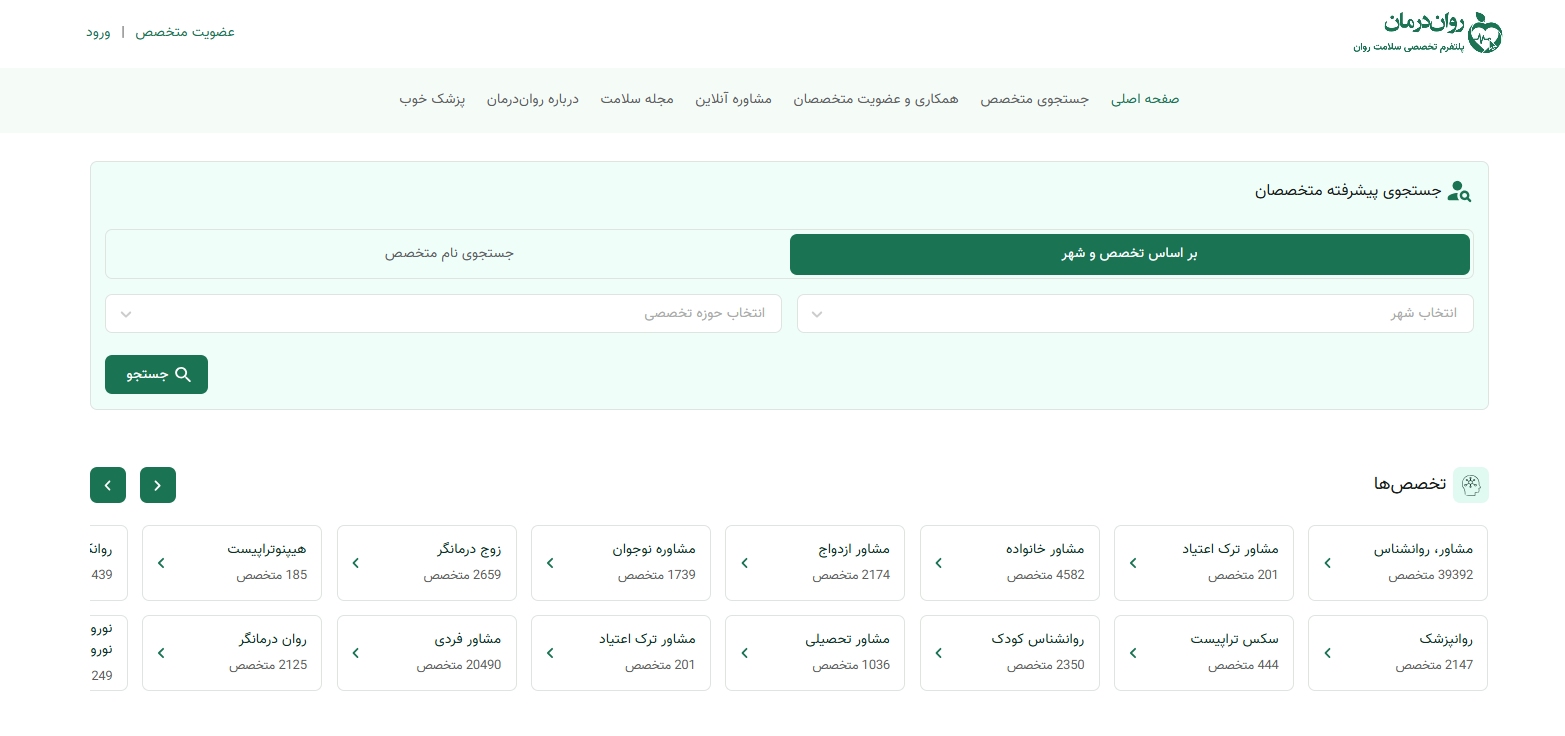Open the انتخاب شهر city dropdown
The height and width of the screenshot is (736, 1565).
1135,313
